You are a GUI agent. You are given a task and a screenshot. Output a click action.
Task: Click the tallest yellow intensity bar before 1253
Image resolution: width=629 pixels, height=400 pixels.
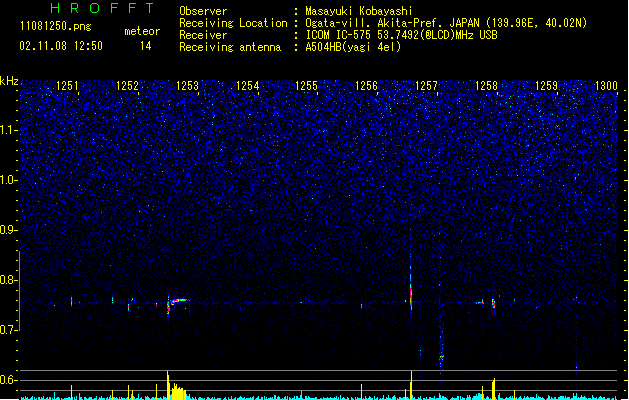[168, 385]
